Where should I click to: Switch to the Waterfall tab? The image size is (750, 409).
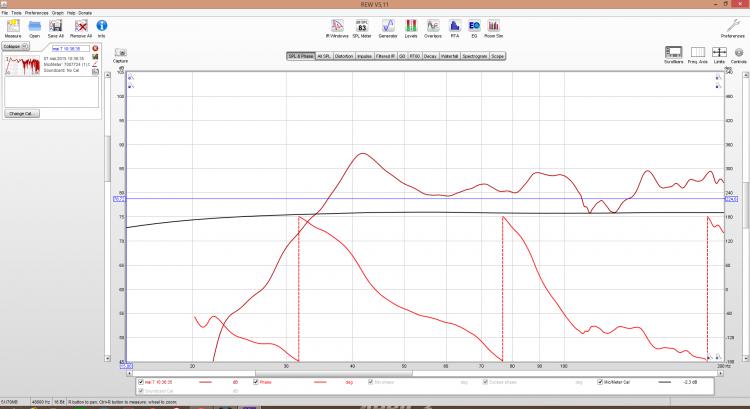click(x=449, y=57)
